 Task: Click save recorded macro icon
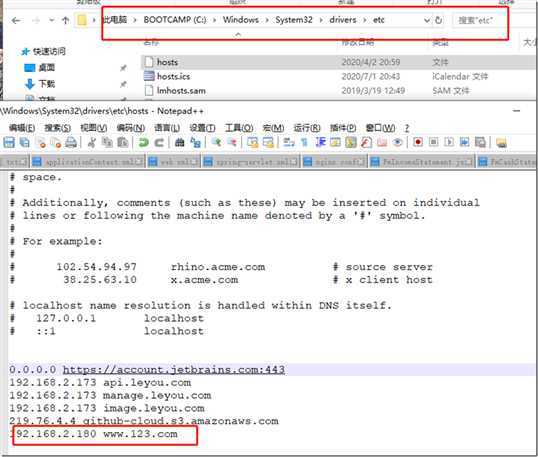coord(480,142)
